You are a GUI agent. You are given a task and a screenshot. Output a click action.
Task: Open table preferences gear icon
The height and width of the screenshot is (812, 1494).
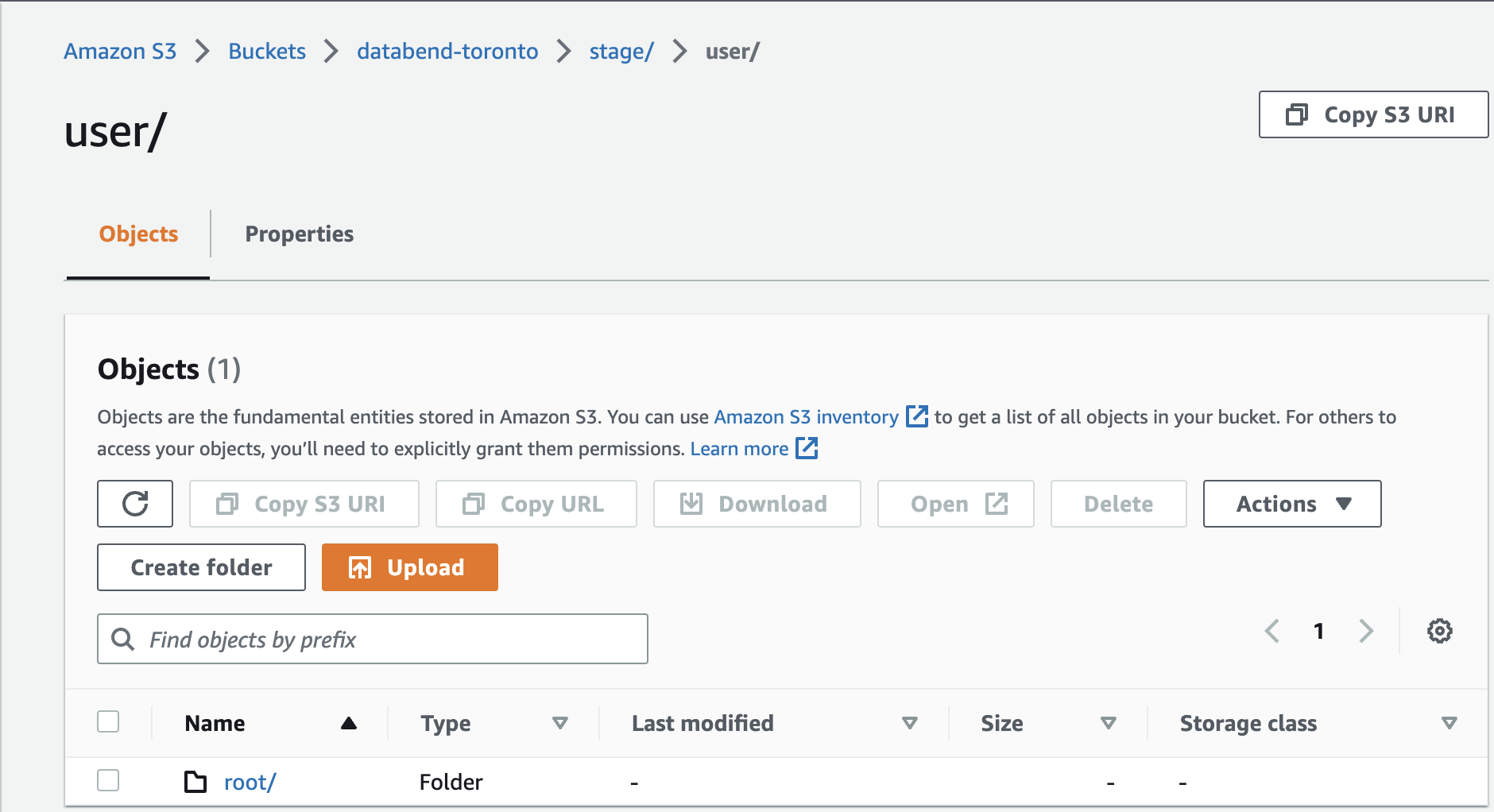click(1439, 631)
